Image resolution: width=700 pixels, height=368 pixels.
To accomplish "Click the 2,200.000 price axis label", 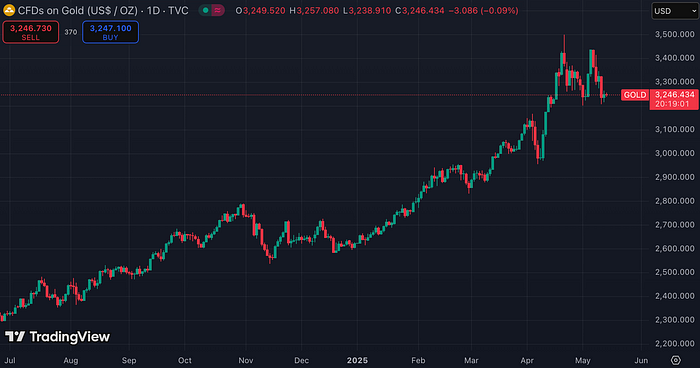I will (675, 343).
